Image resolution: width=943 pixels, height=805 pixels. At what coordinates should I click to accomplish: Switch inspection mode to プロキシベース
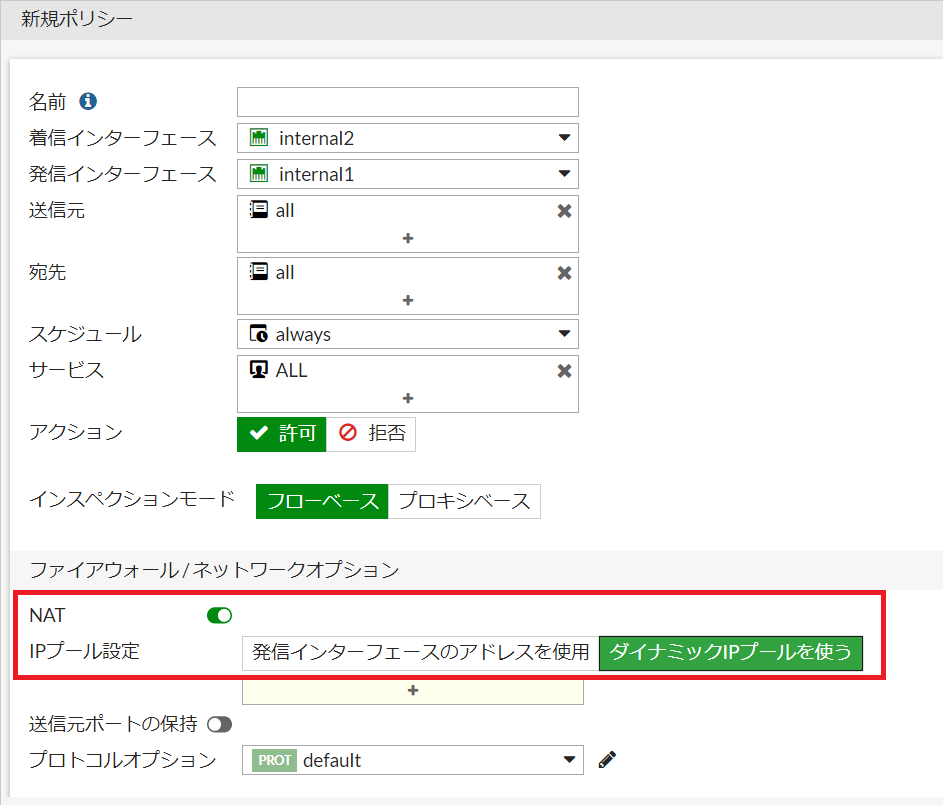click(464, 501)
